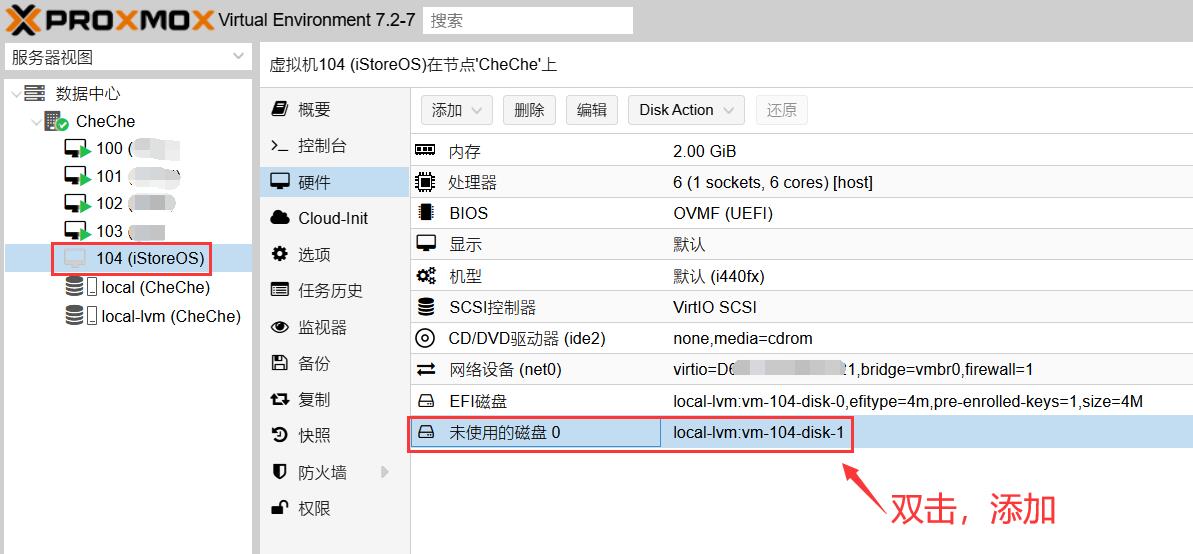Collapse the CheChe node
This screenshot has width=1193, height=554.
(x=36, y=122)
